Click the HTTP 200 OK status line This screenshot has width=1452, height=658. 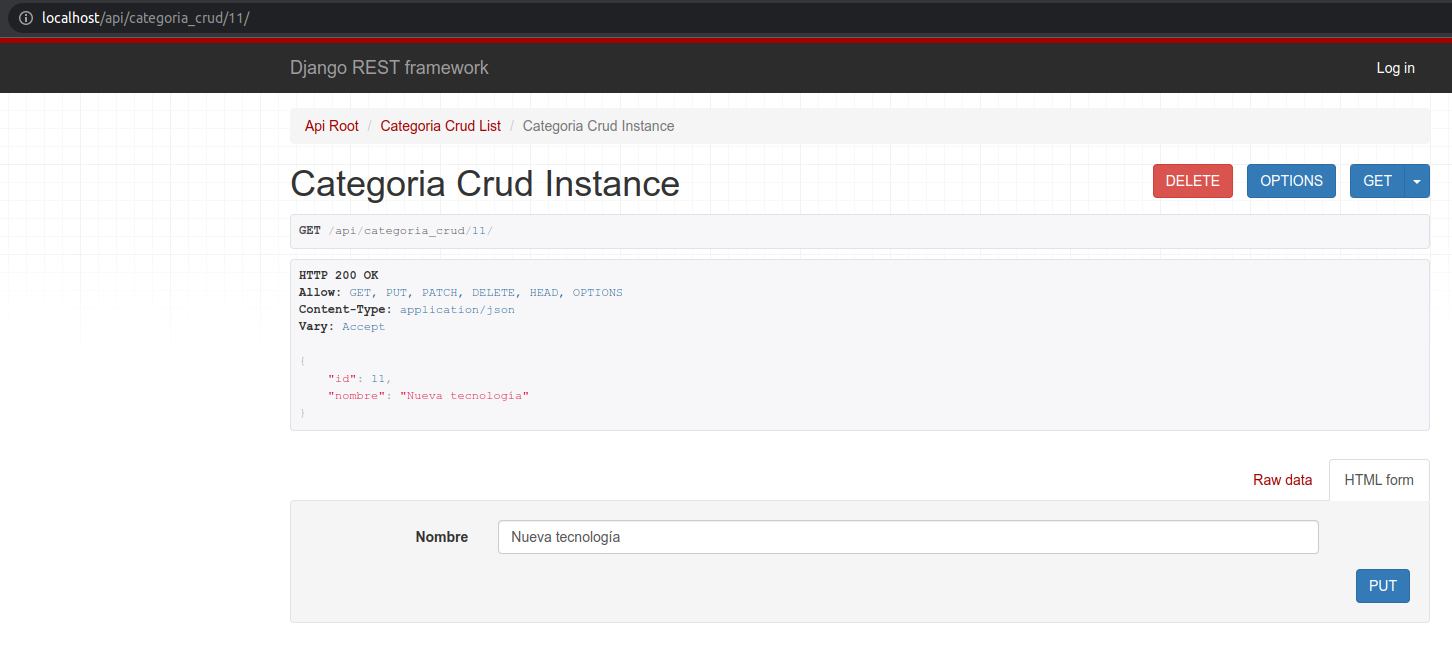(x=338, y=275)
